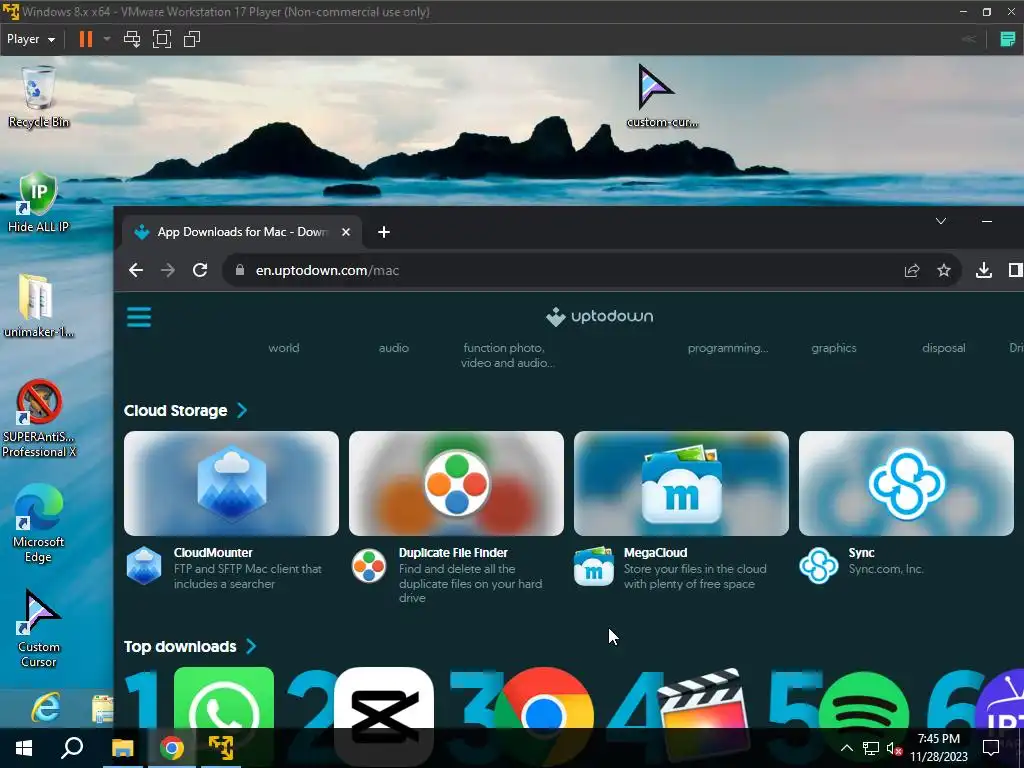The image size is (1024, 768).
Task: Bookmark this page with the star
Action: point(944,270)
